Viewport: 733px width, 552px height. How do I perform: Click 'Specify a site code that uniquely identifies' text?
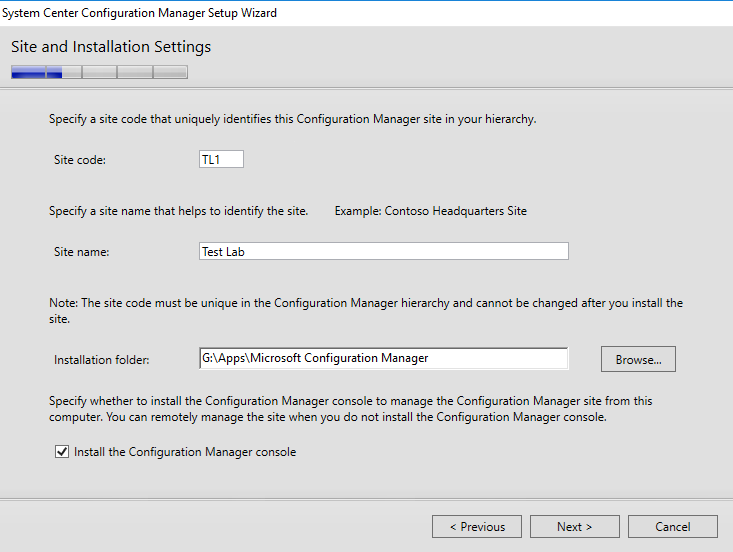pos(293,119)
